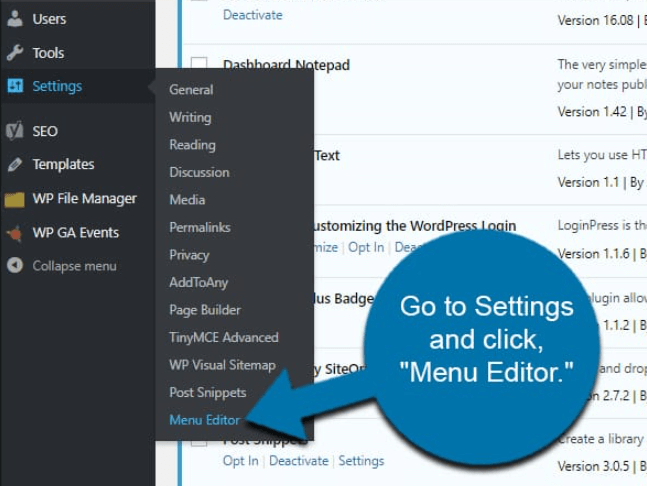Click the Dashboard Notepad plugin title
The width and height of the screenshot is (647, 486).
pos(286,65)
